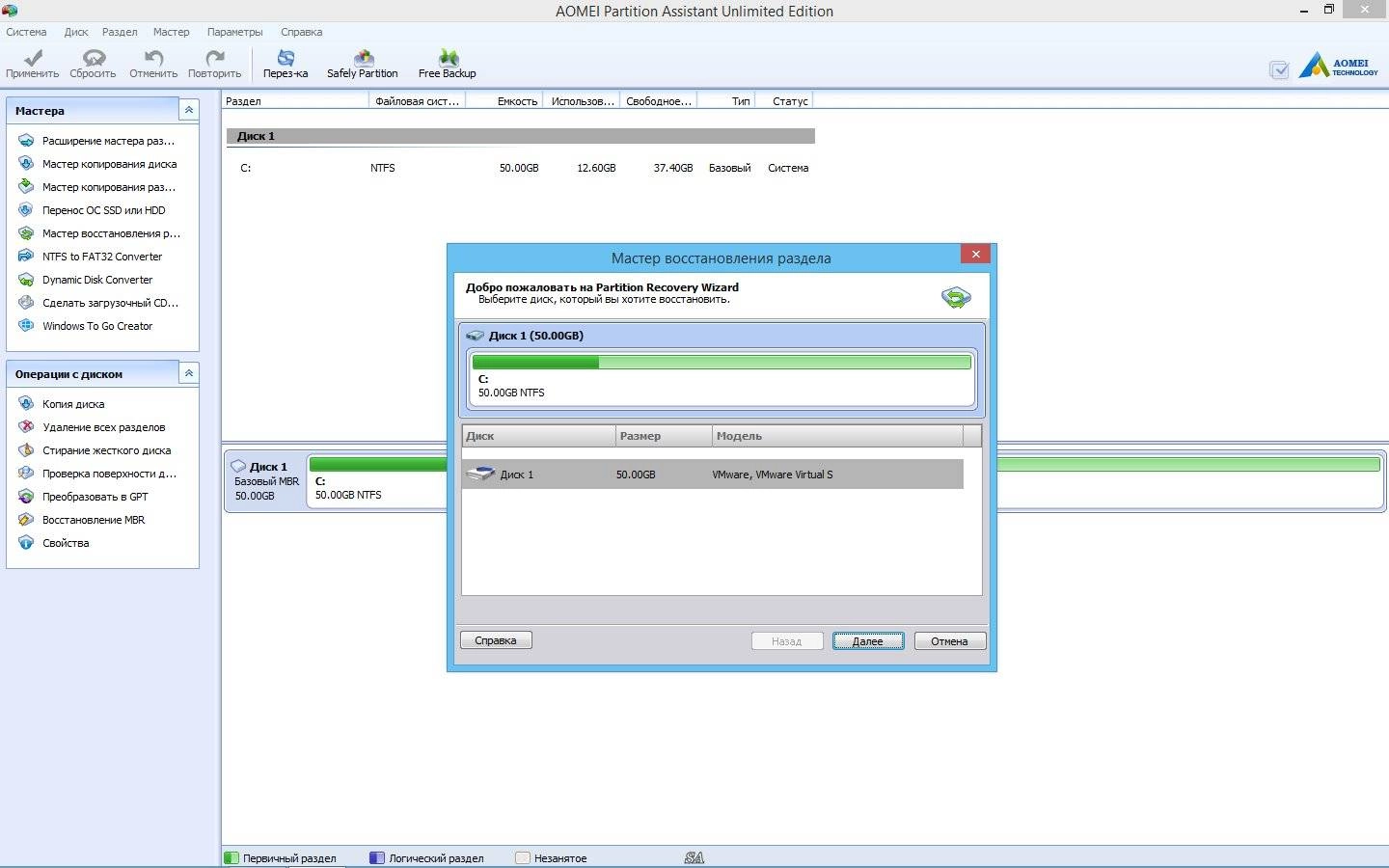1389x868 pixels.
Task: Click the Модель column header in wizard
Action: (837, 436)
